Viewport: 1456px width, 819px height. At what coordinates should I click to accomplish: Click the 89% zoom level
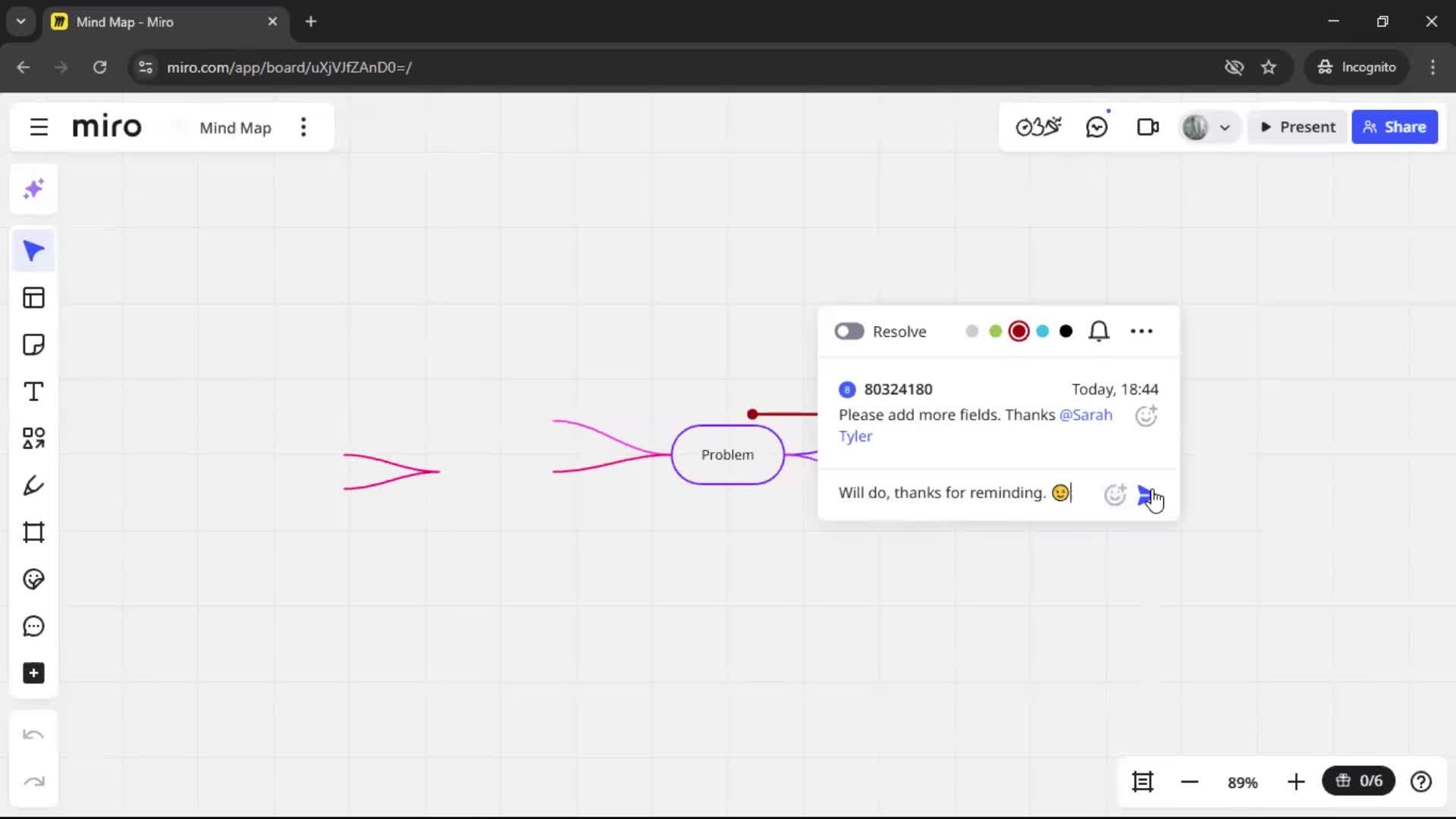point(1242,783)
